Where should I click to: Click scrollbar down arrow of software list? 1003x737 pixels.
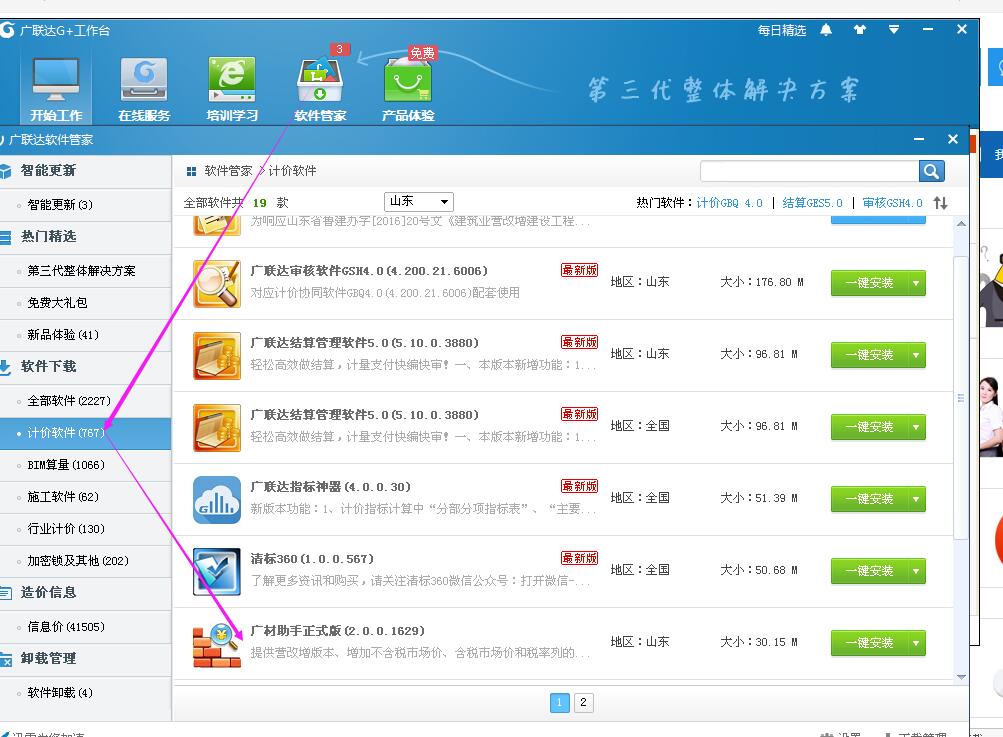point(961,677)
